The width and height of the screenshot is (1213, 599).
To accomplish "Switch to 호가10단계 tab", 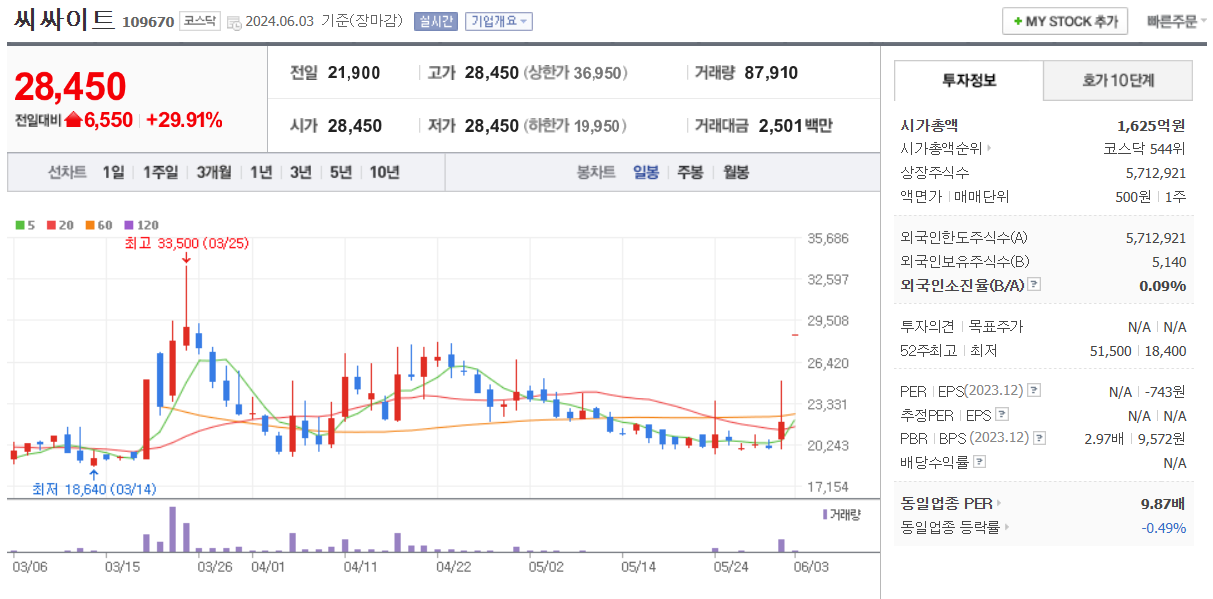I will point(1118,80).
